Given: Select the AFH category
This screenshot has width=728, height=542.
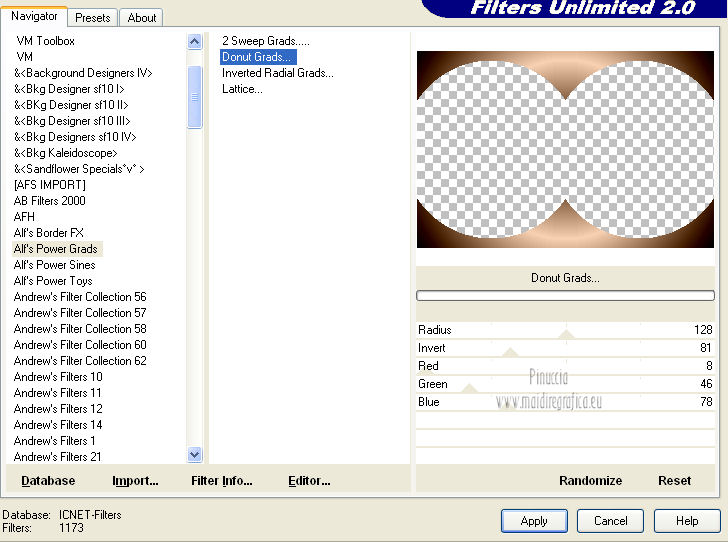Looking at the screenshot, I should pyautogui.click(x=24, y=217).
